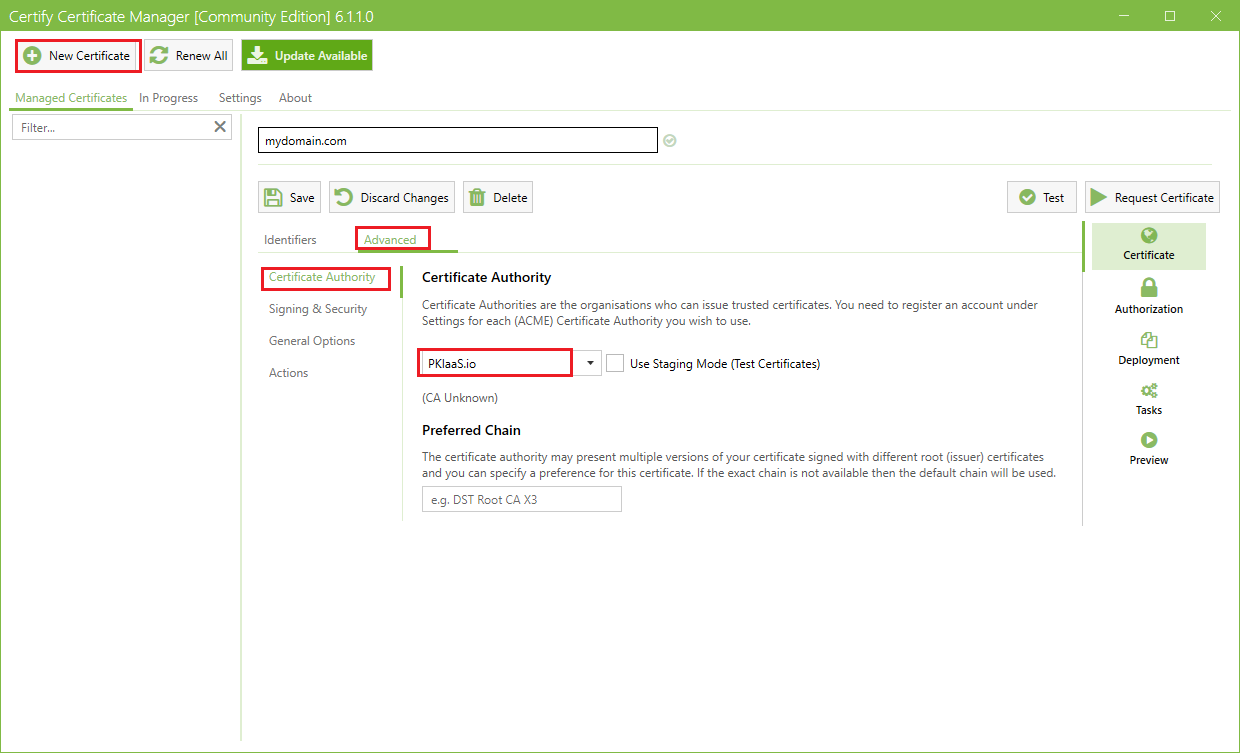Enable Use Staging Mode (Test Certificates)
The image size is (1240, 753).
coord(614,362)
